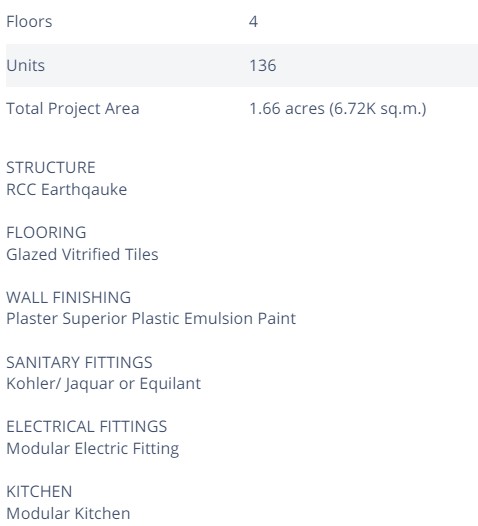Select Modular Electric Fitting text
478x526 pixels.
(x=93, y=449)
